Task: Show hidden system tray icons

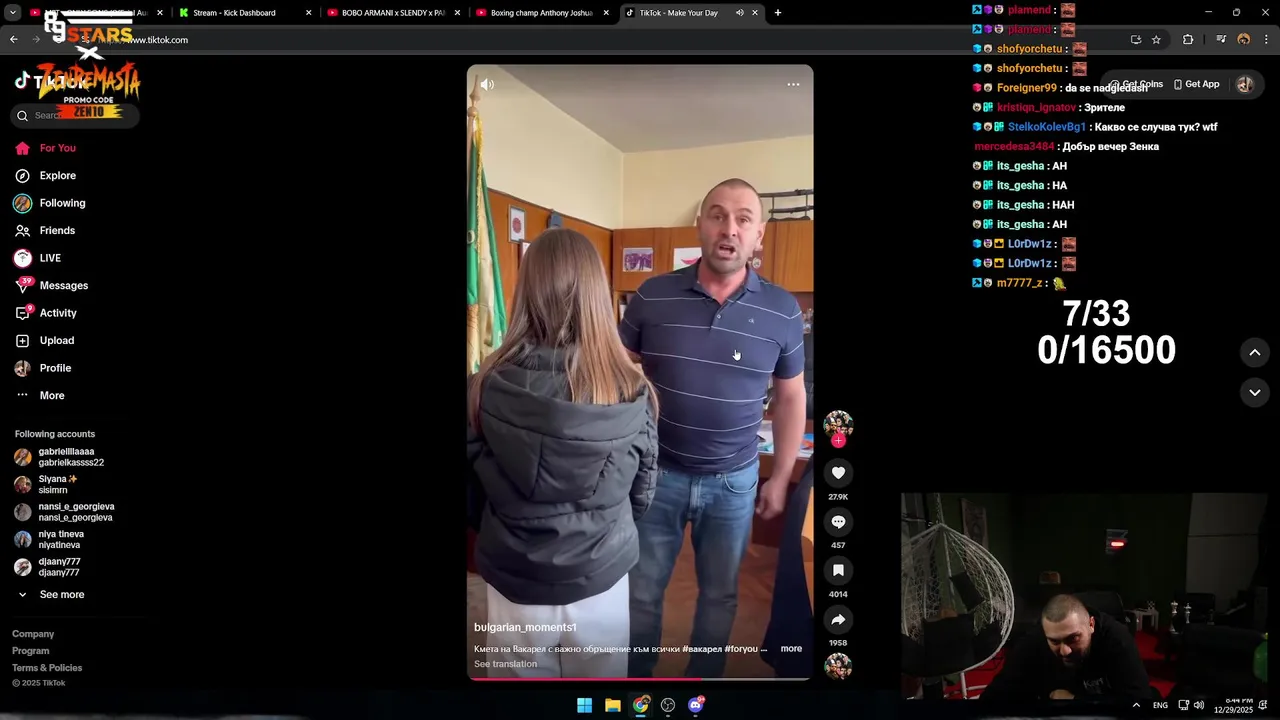Action: point(1136,705)
